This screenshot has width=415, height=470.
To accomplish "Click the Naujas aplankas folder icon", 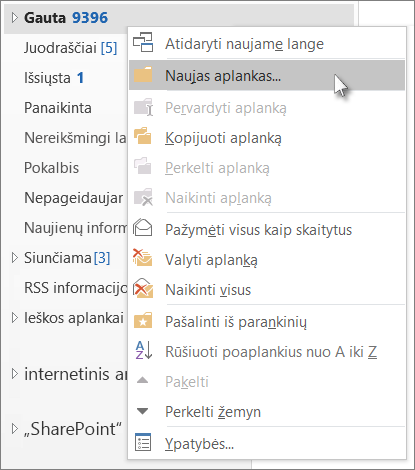I will click(143, 75).
